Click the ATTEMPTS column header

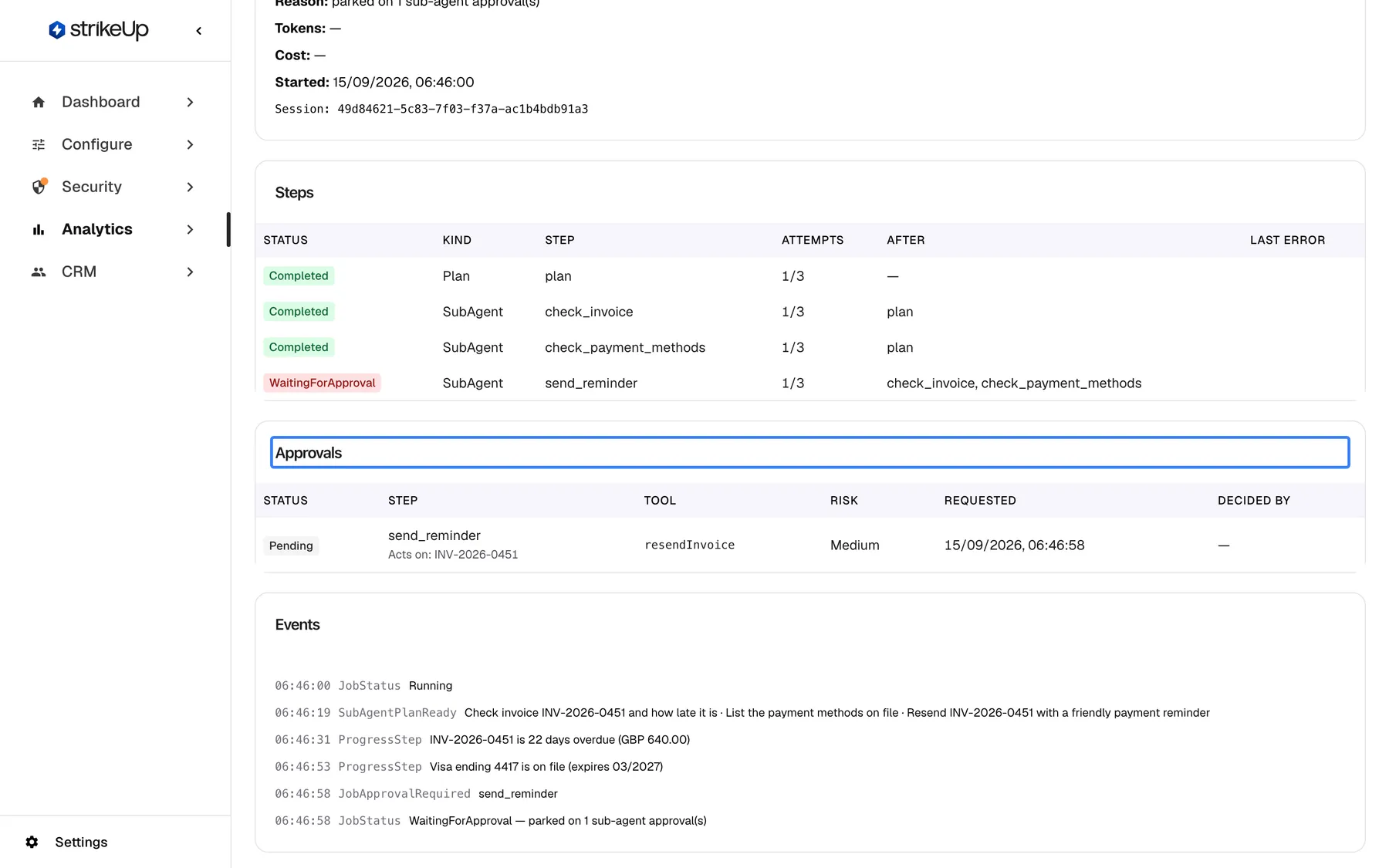(813, 240)
